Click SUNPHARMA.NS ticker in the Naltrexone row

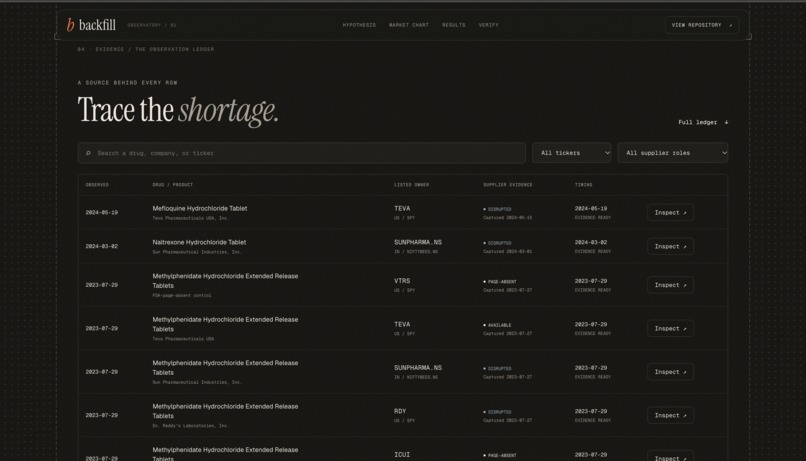point(418,242)
